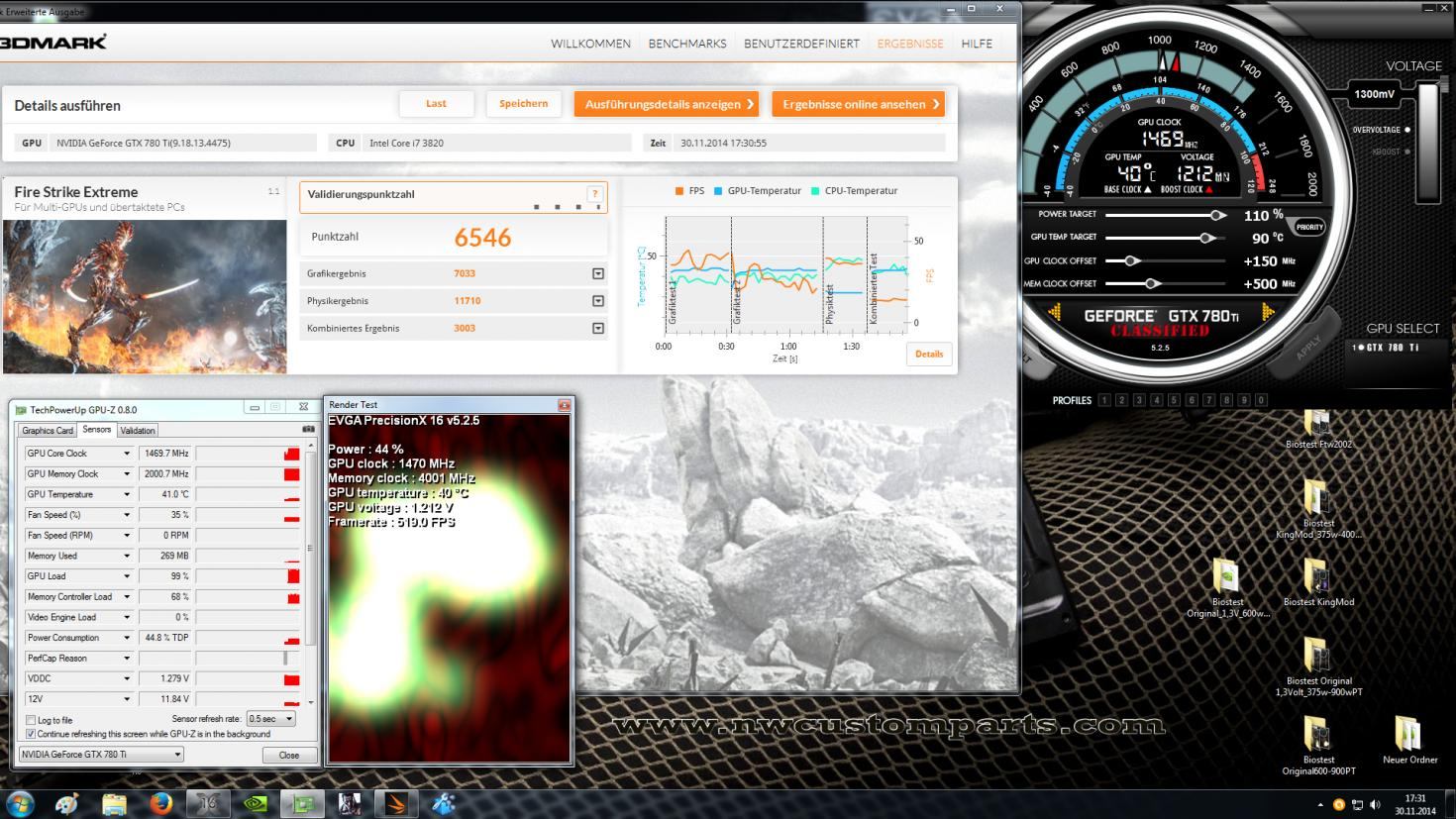The height and width of the screenshot is (819, 1456).
Task: Select GPU 1 GTX 780 Ti entry
Action: pyautogui.click(x=1386, y=348)
